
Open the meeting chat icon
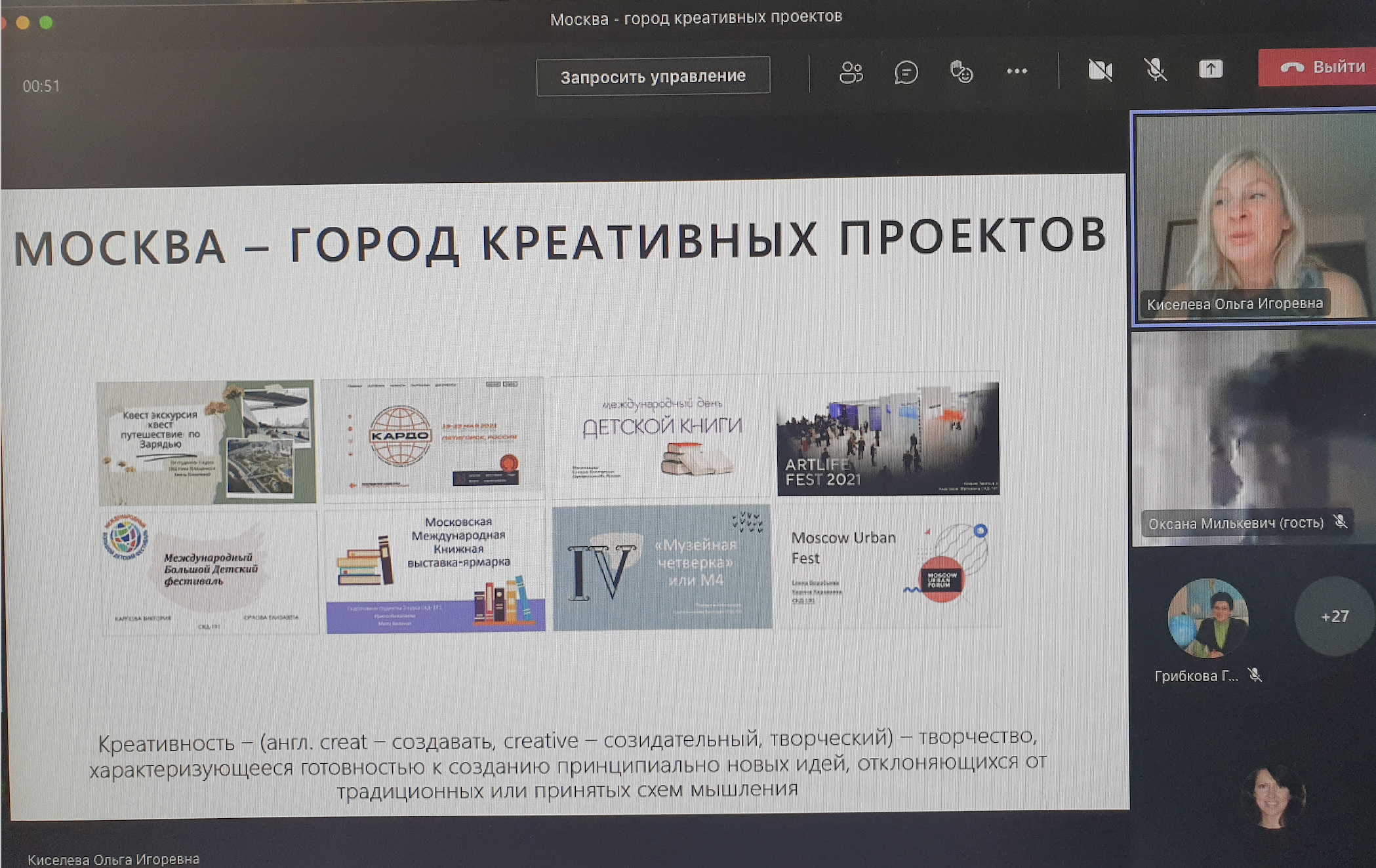coord(906,72)
